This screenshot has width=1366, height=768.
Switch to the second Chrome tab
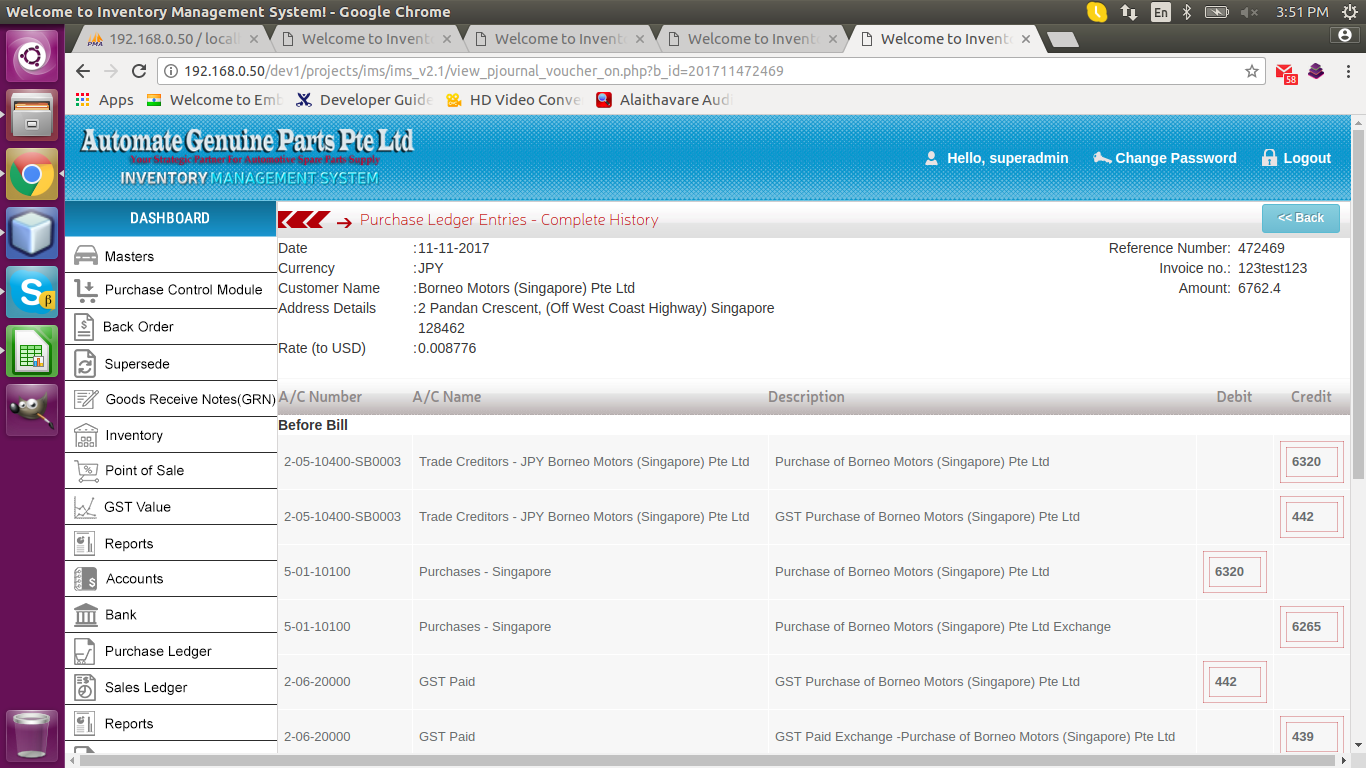tap(368, 39)
